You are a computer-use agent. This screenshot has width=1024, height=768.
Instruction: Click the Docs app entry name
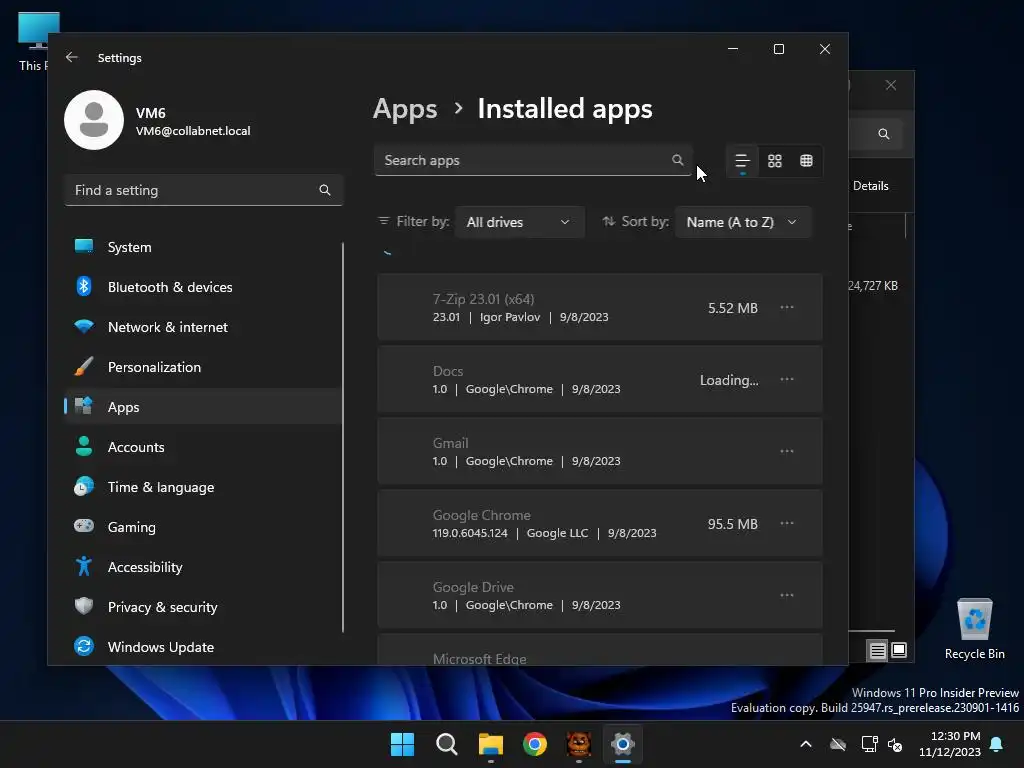tap(448, 371)
